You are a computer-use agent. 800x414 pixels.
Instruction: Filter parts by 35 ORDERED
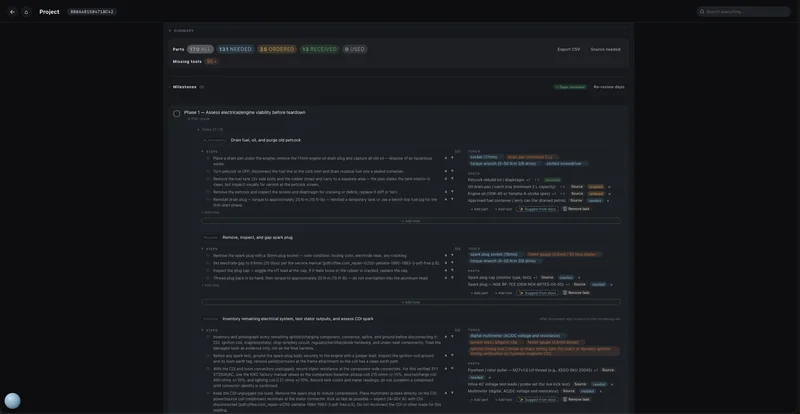[277, 49]
